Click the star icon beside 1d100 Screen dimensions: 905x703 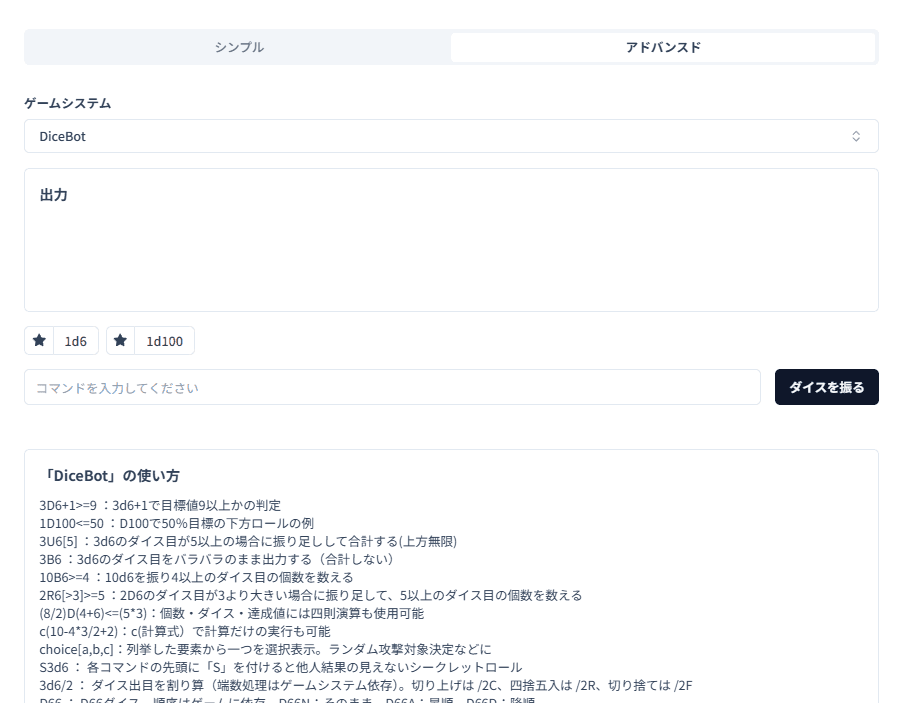121,341
